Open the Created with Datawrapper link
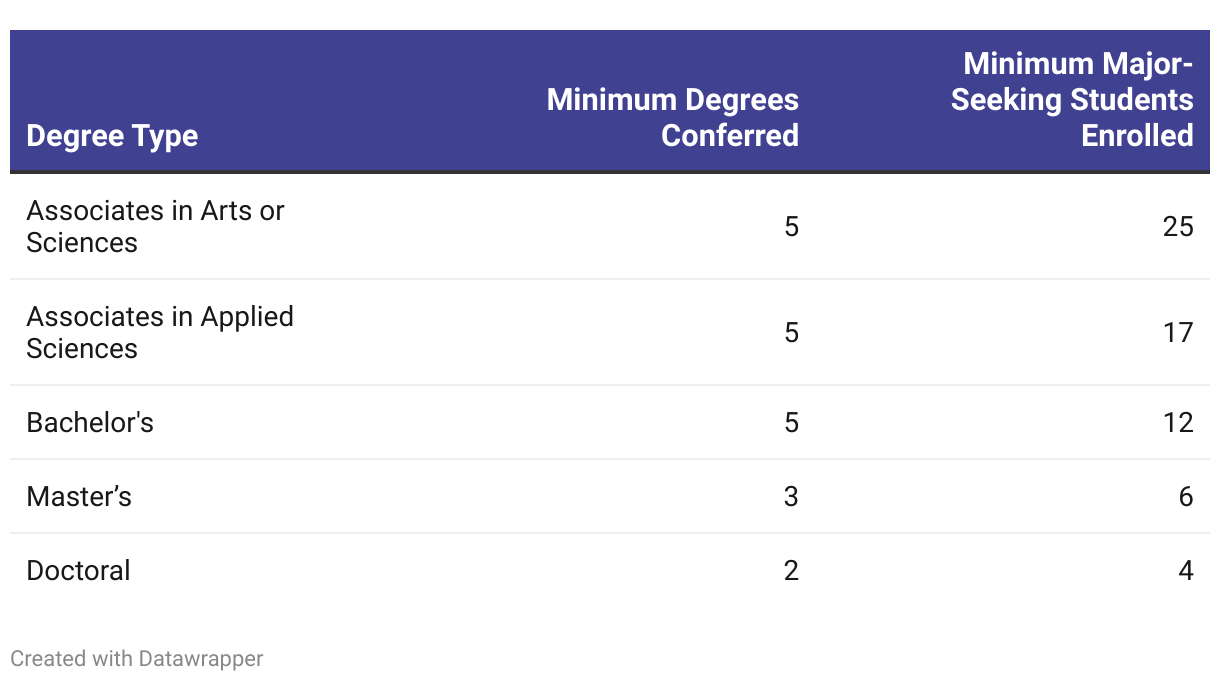 click(137, 658)
